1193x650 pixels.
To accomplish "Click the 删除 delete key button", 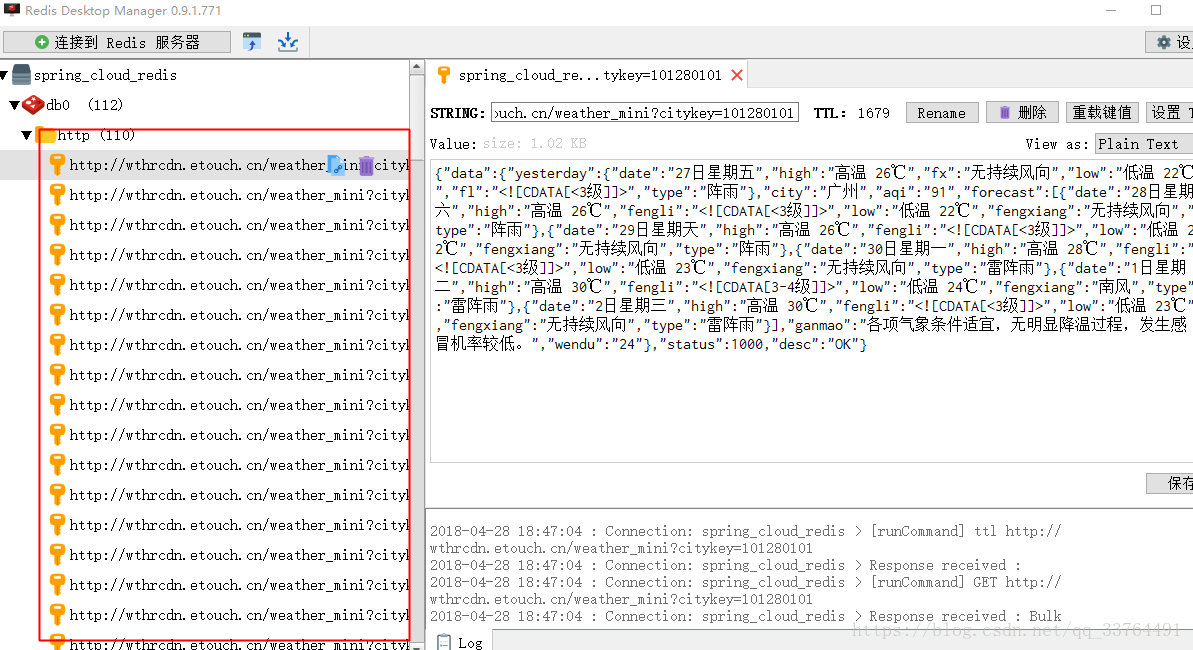I will point(1022,113).
